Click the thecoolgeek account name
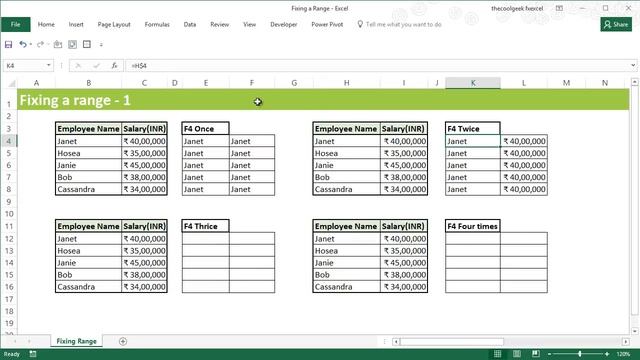This screenshot has width=640, height=360. point(517,8)
